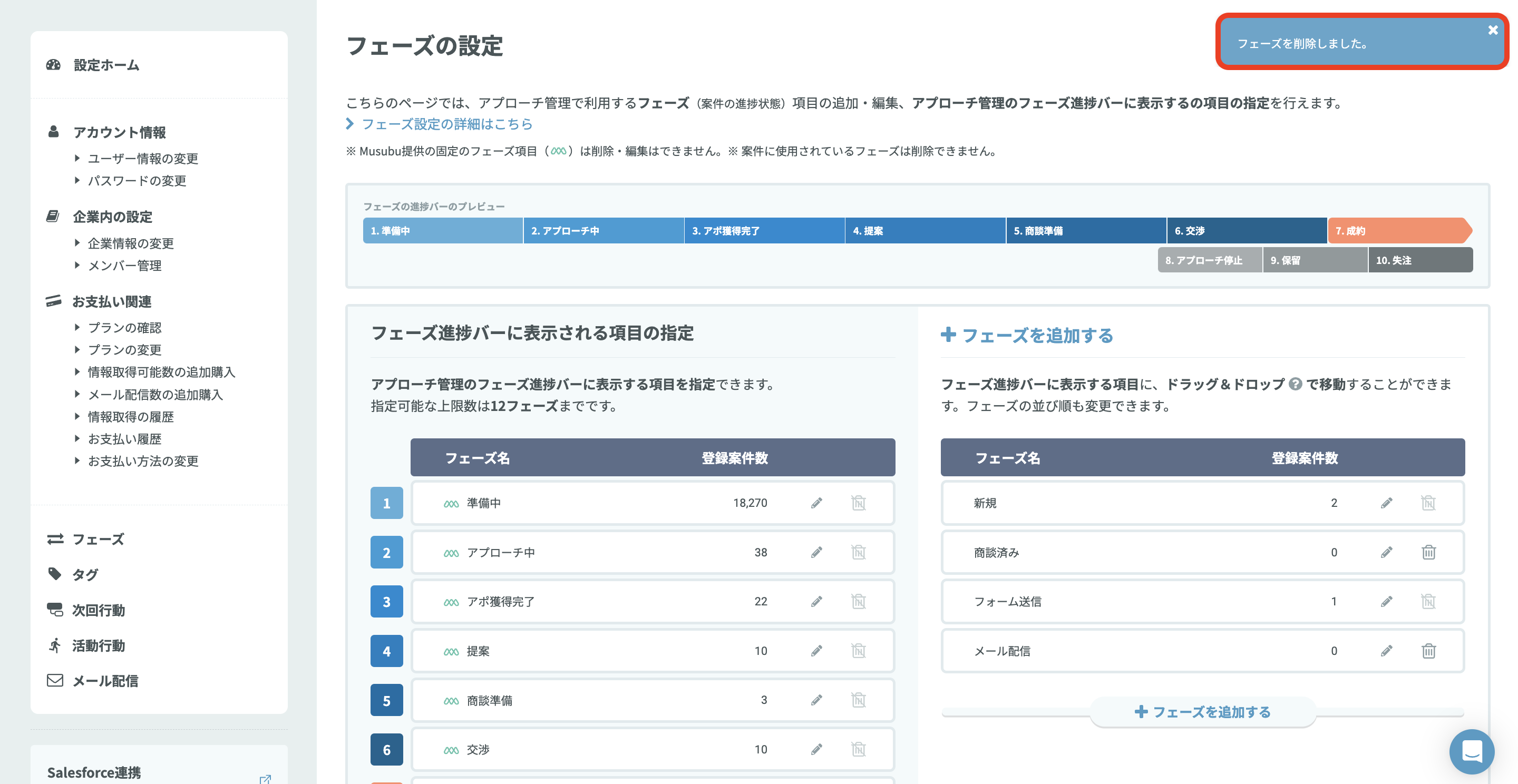Image resolution: width=1518 pixels, height=784 pixels.
Task: Edit the 新規 phase
Action: pyautogui.click(x=1387, y=503)
